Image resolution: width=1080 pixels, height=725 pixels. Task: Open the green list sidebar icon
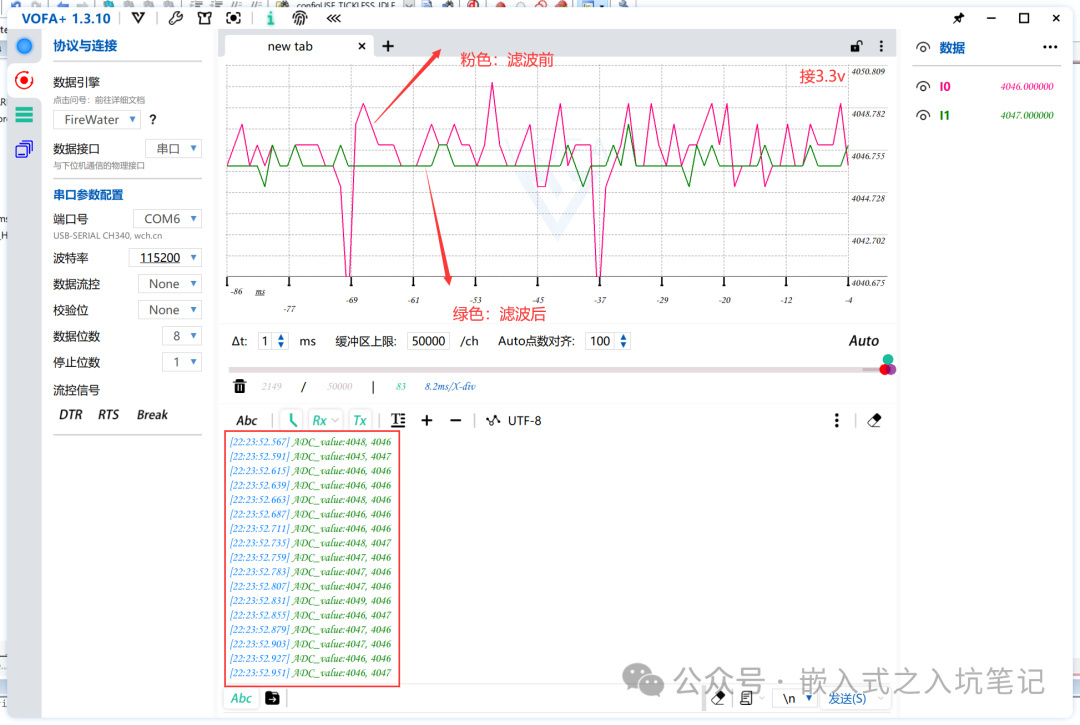[24, 114]
